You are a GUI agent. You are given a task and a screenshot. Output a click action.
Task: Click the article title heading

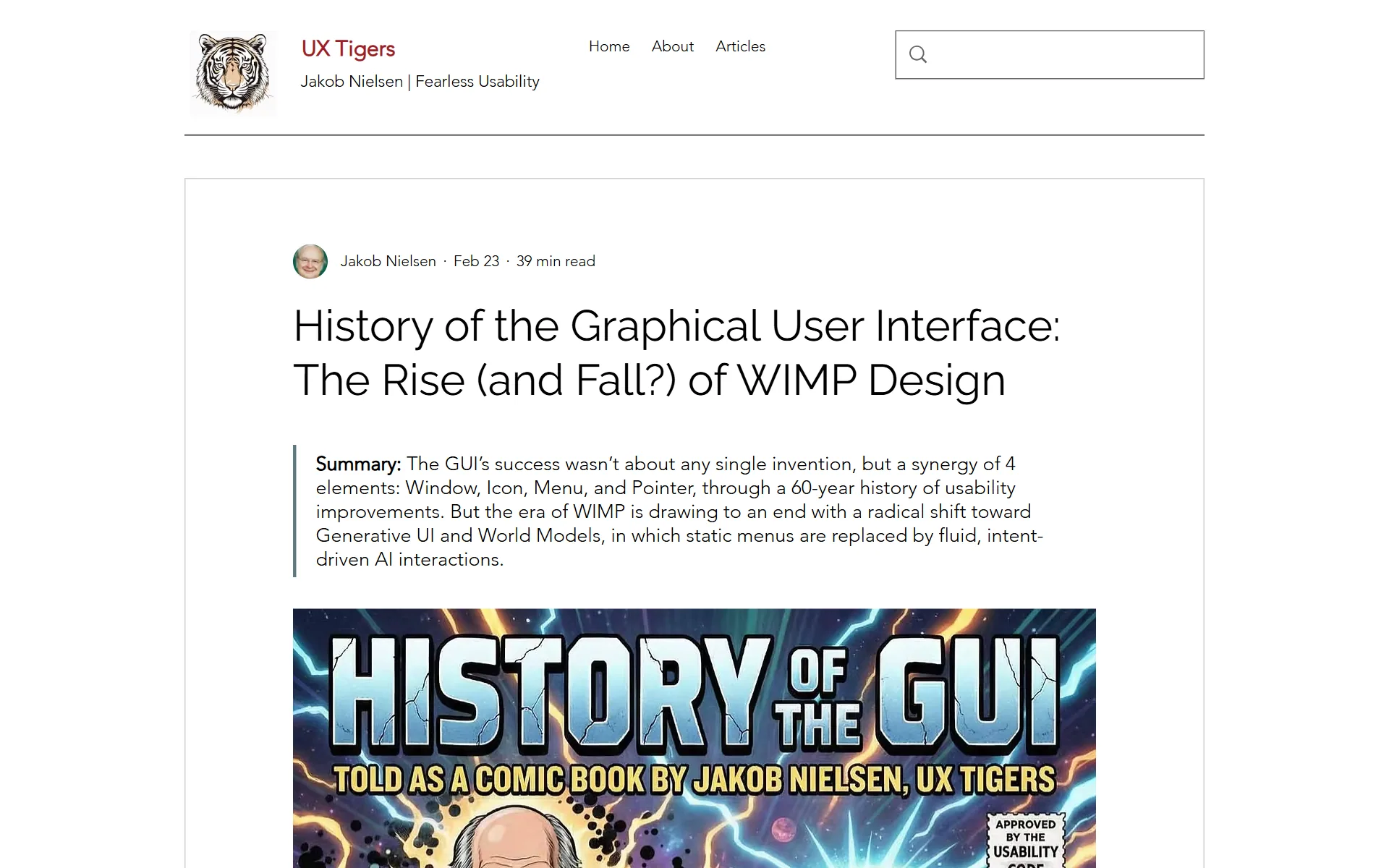coord(676,353)
